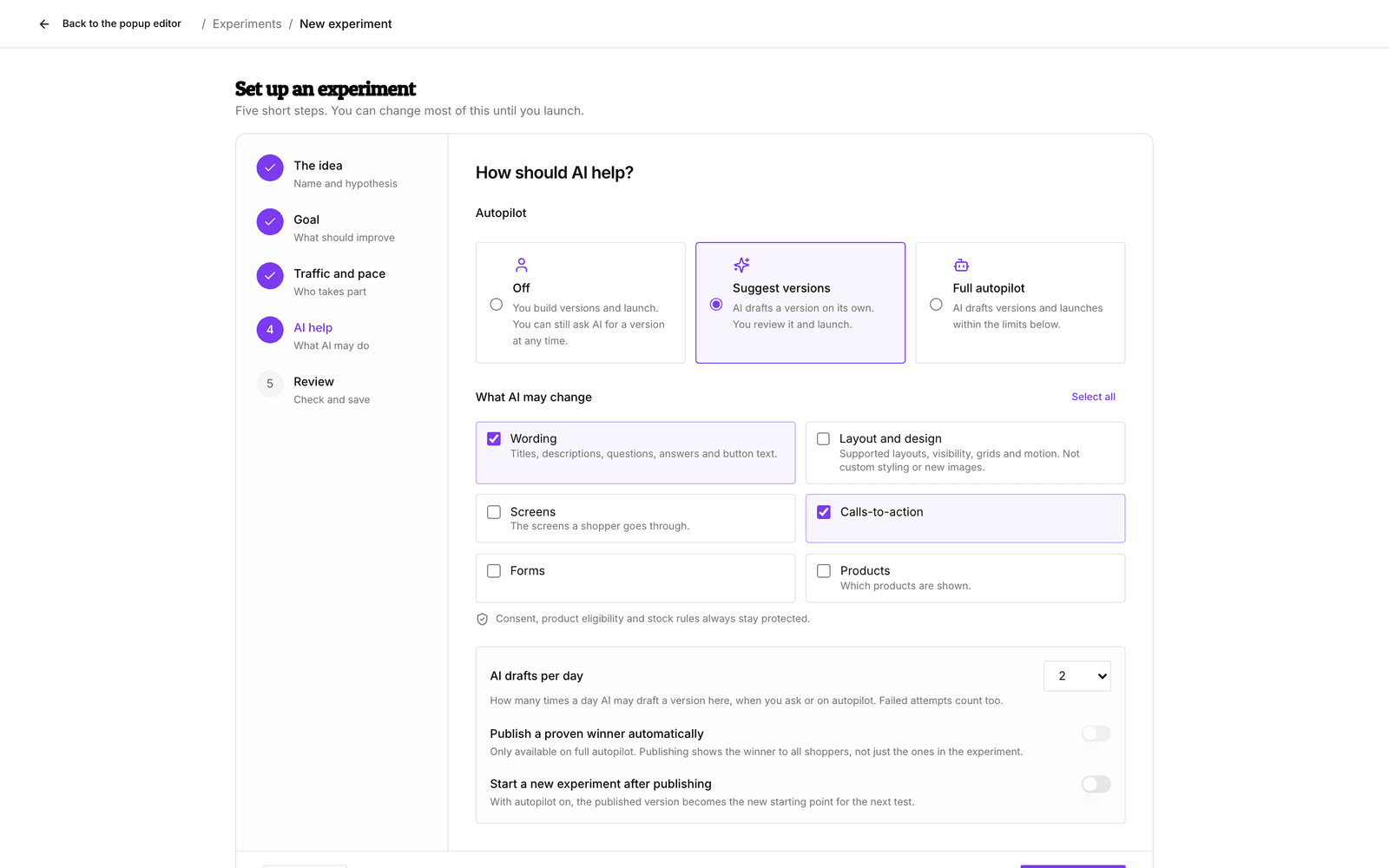
Task: Click the Autopilot section label
Action: [x=501, y=213]
